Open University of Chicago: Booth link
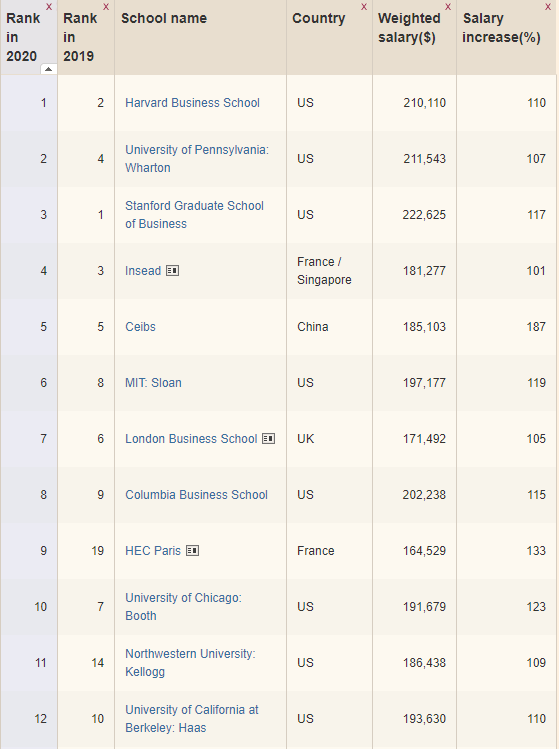This screenshot has height=749, width=559. point(183,607)
